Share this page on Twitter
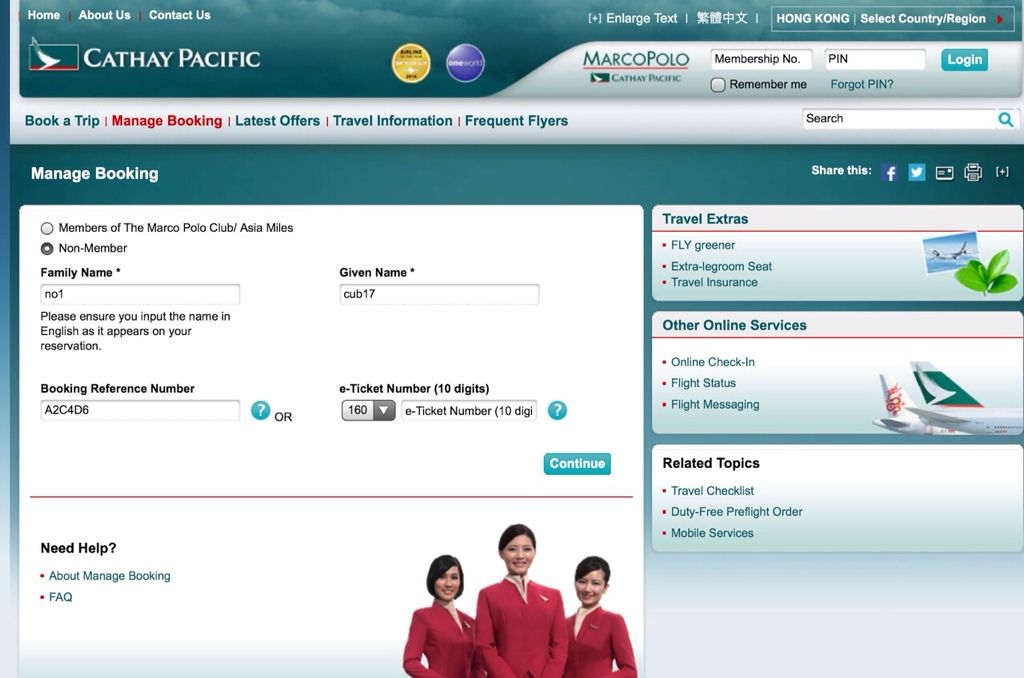The height and width of the screenshot is (678, 1024). (x=917, y=172)
